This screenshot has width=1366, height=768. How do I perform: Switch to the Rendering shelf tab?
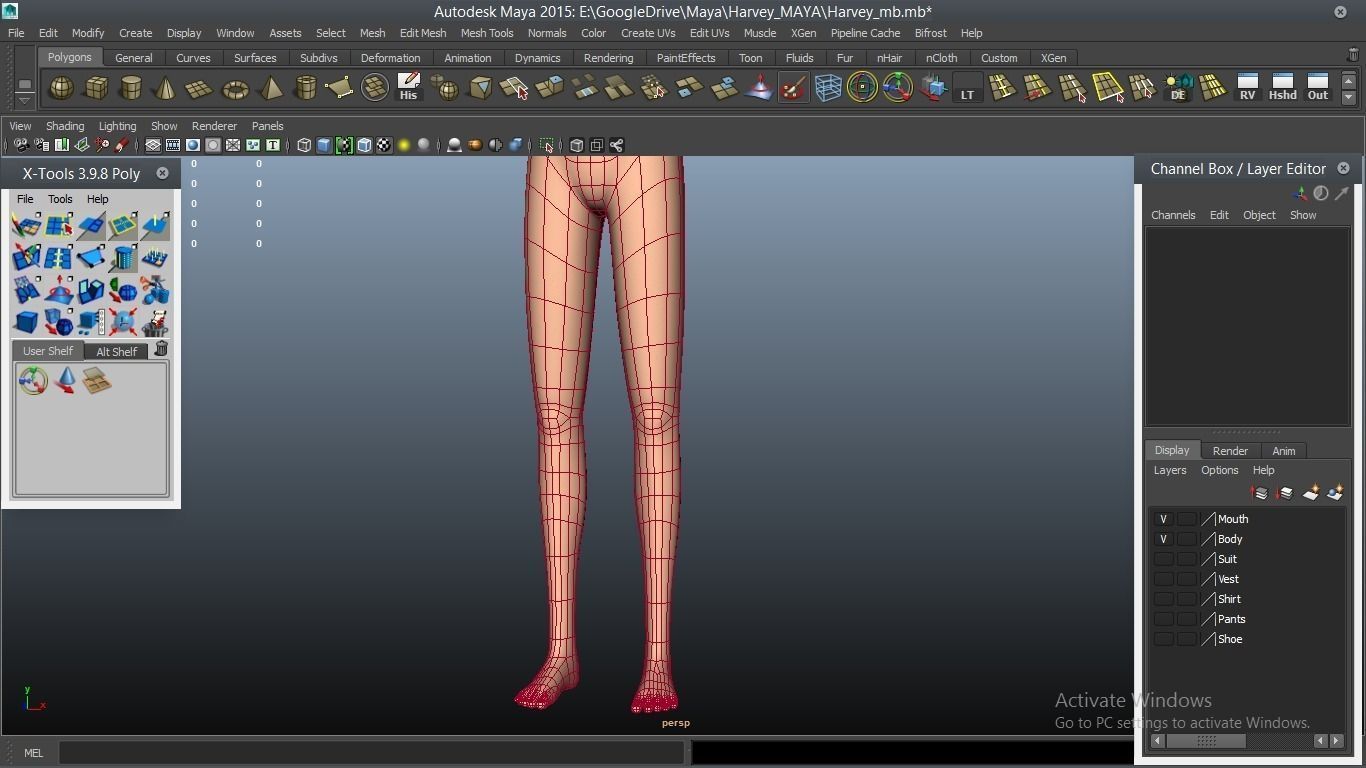point(608,58)
